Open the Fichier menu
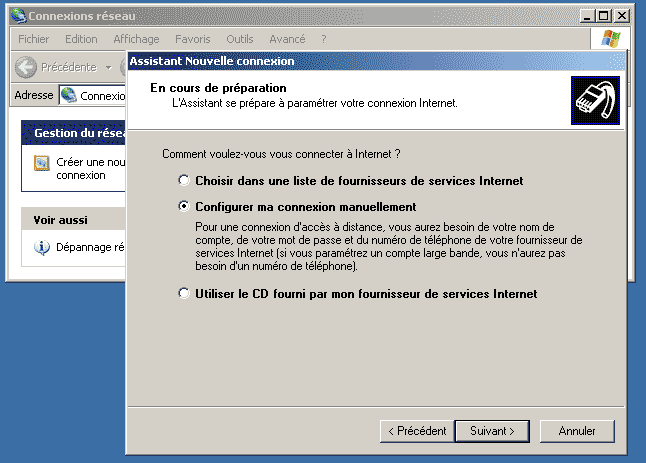This screenshot has height=463, width=646. [x=33, y=39]
